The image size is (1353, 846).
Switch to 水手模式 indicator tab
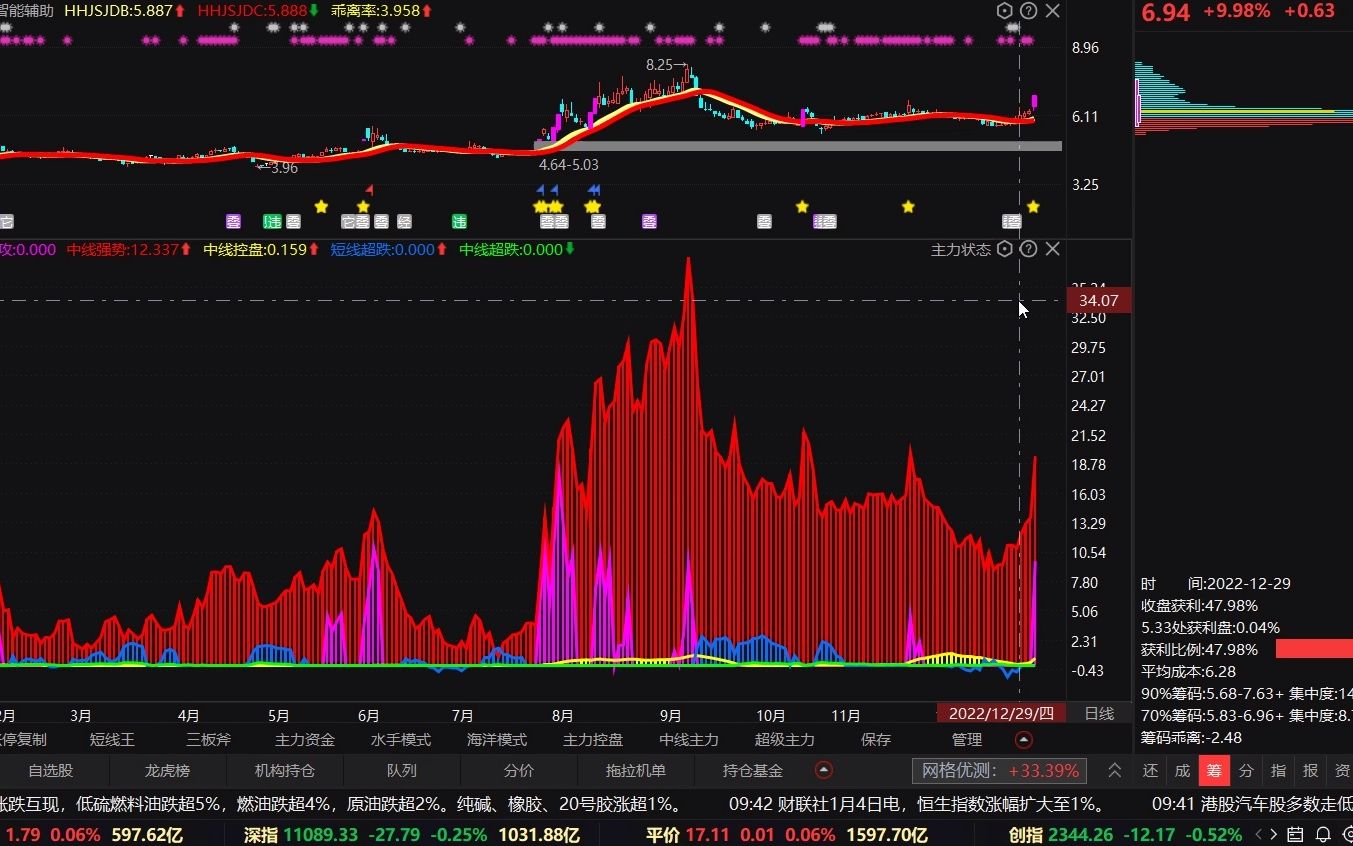pyautogui.click(x=401, y=740)
